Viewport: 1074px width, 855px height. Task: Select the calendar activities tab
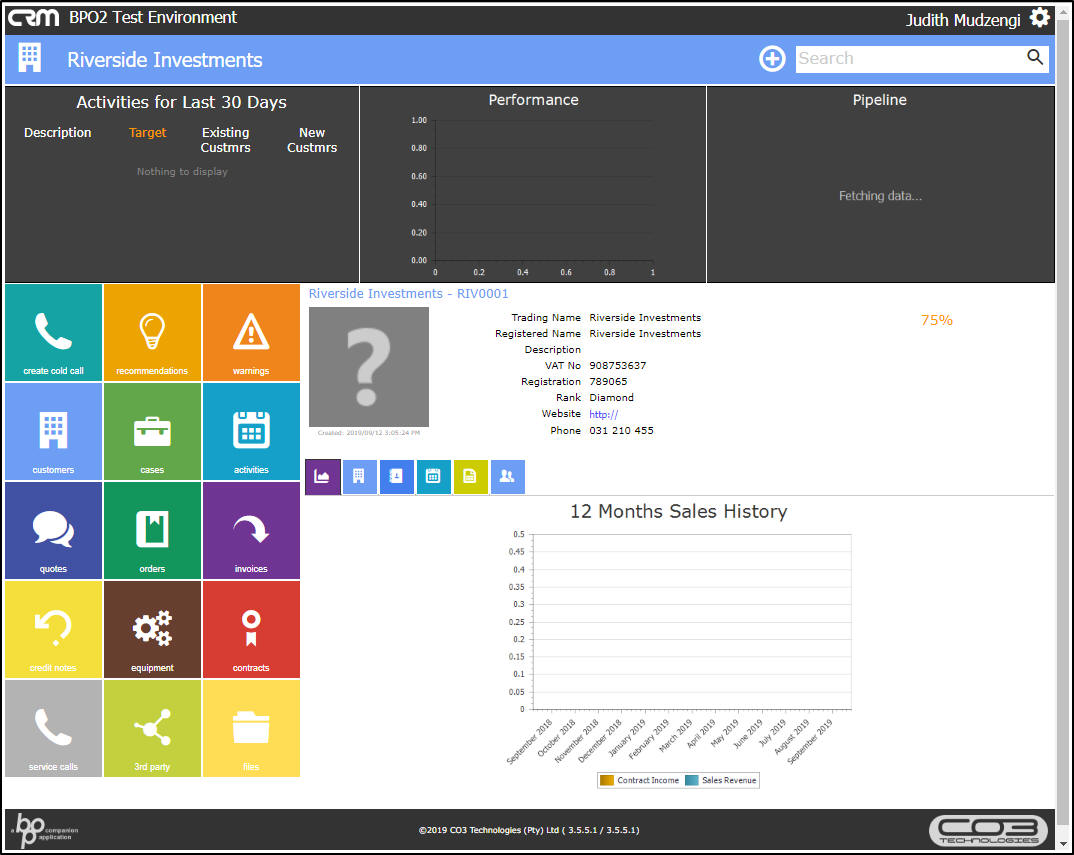pos(433,477)
